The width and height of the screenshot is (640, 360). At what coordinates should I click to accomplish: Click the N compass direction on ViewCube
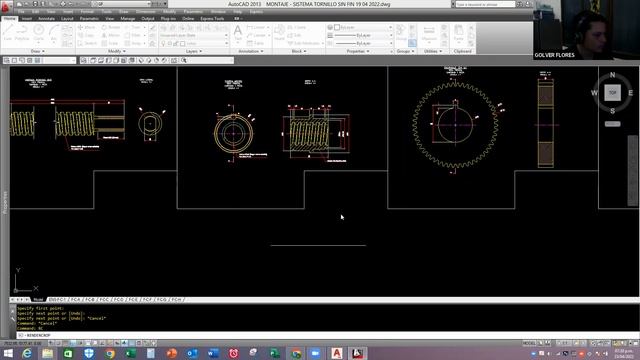tap(612, 75)
